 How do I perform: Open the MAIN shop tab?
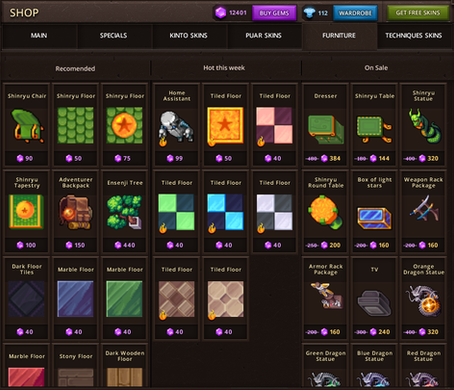(x=39, y=36)
